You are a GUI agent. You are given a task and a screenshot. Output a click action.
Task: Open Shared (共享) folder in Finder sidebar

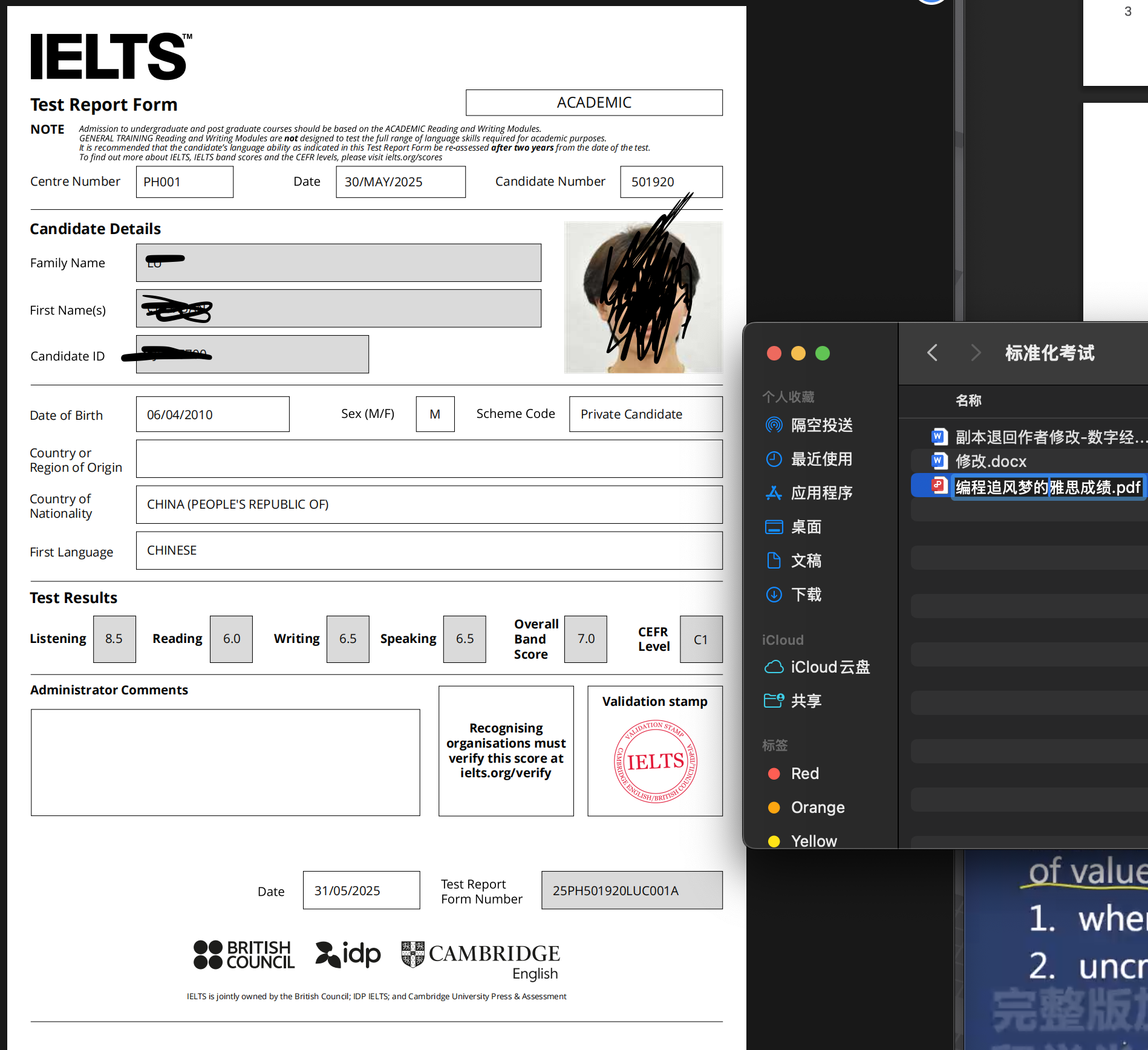793,701
